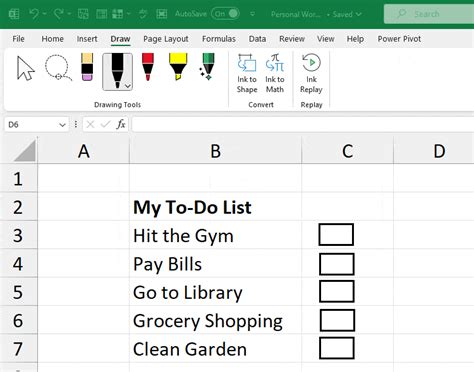Pick the Eraser drawing tool
Screen dimensions: 474x372
tap(87, 67)
